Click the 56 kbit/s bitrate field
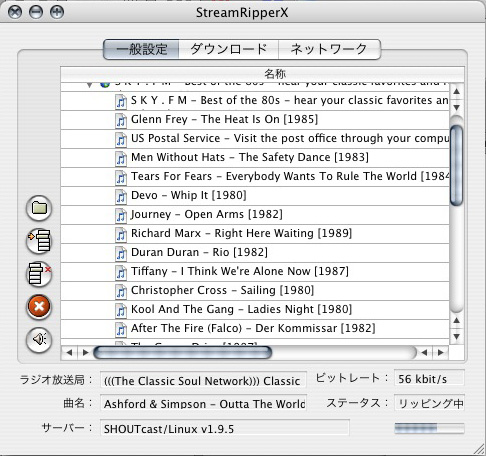This screenshot has width=486, height=456. point(429,378)
